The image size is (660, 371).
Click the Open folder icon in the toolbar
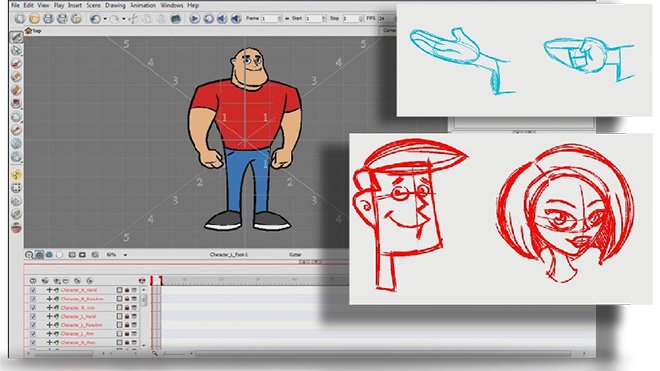tap(35, 19)
